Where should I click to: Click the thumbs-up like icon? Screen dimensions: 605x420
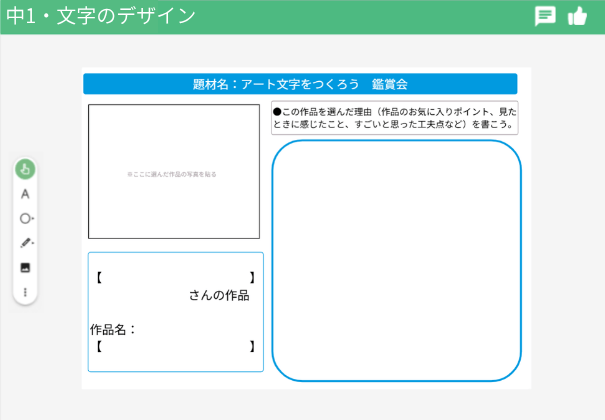[577, 16]
